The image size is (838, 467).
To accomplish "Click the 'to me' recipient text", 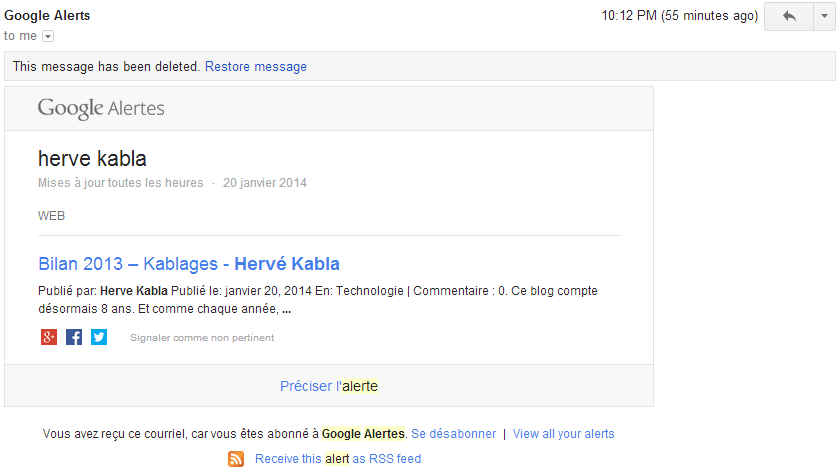I will [20, 36].
